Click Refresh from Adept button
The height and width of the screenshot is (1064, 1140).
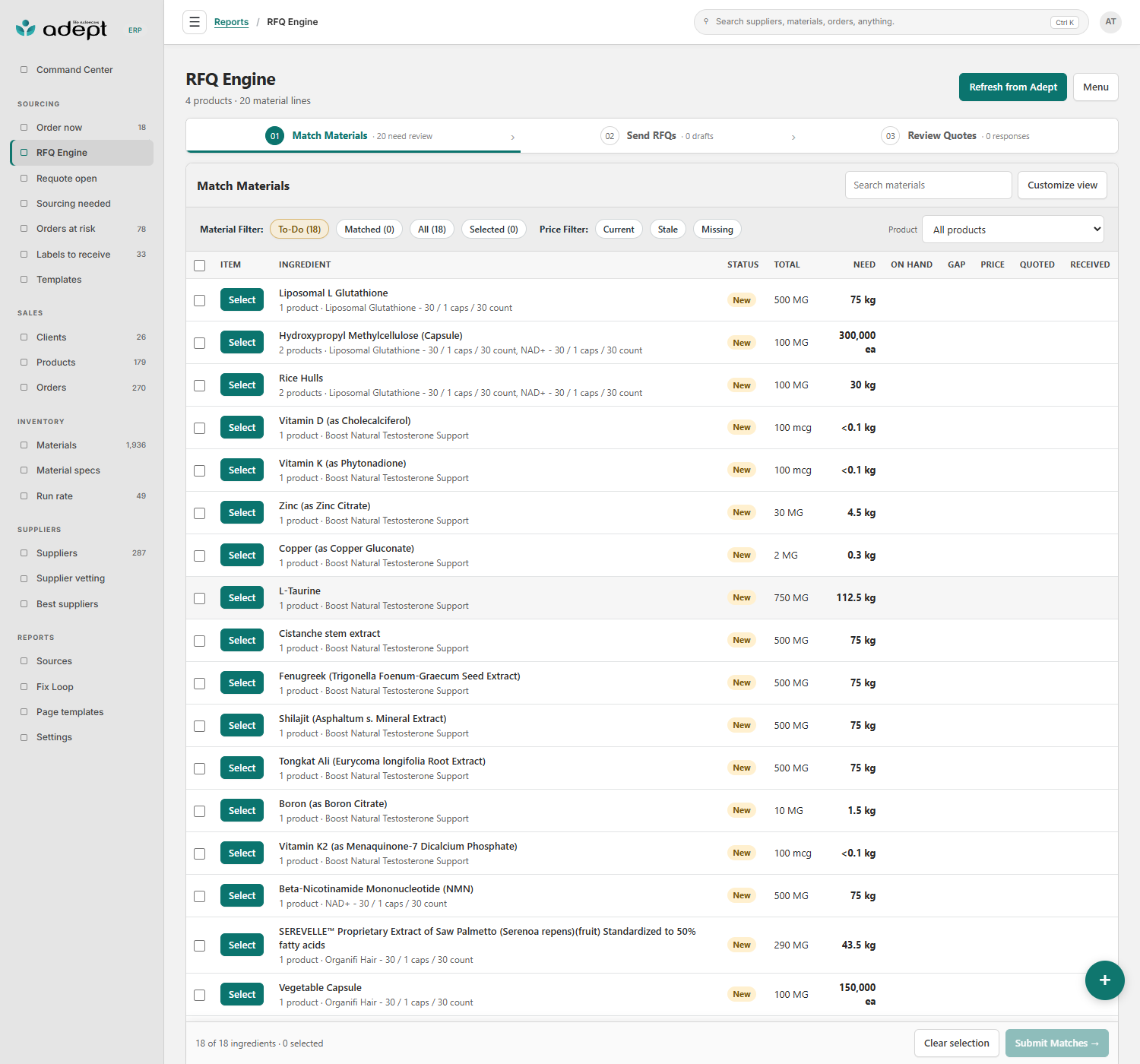click(1013, 87)
